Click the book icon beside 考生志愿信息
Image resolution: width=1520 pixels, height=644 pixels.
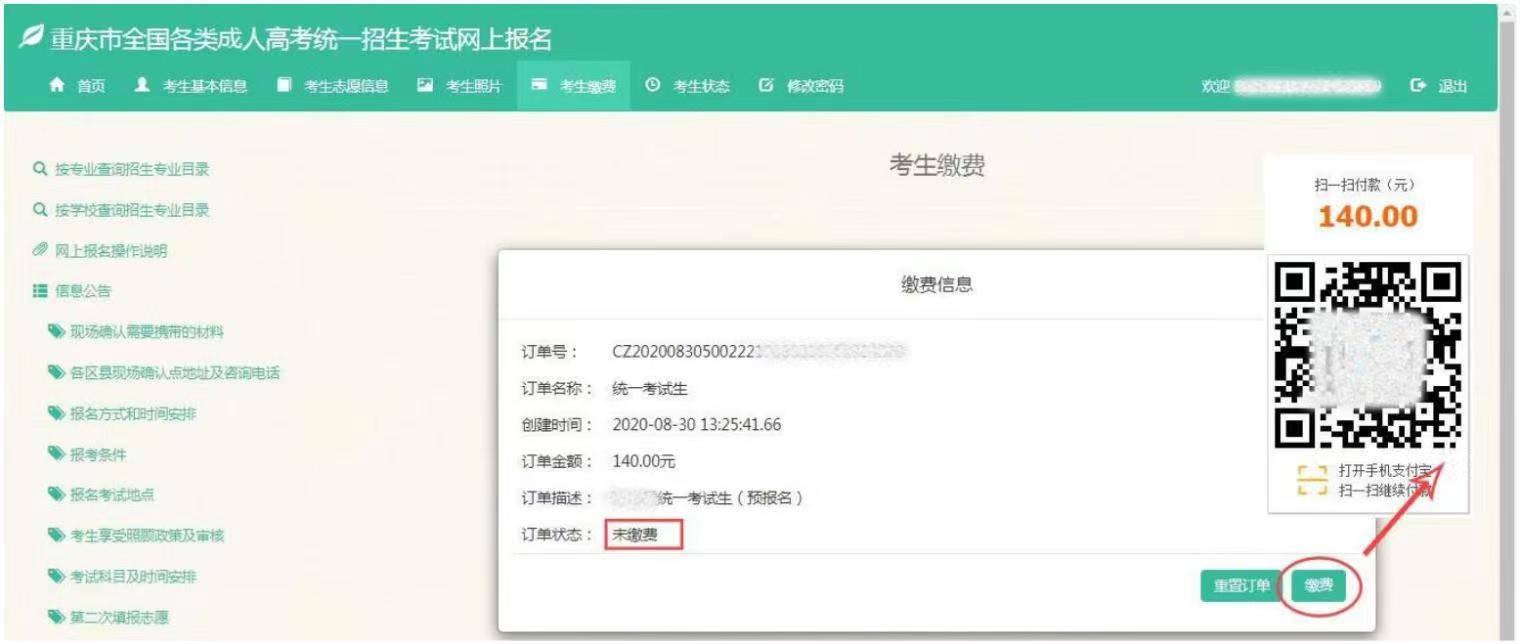282,86
